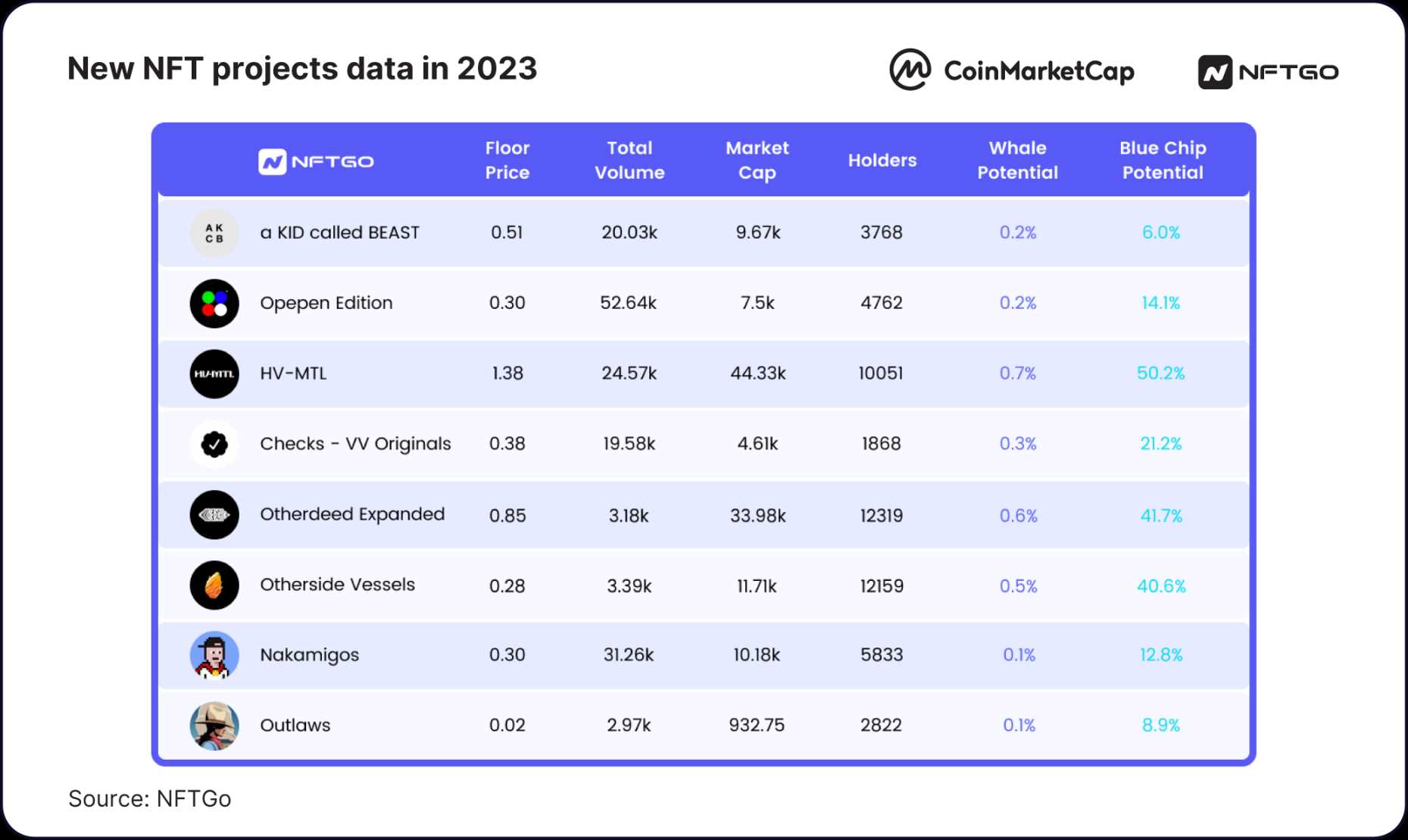Click HV-MTL's 50.2% blue chip value
The image size is (1408, 840).
[x=1160, y=373]
